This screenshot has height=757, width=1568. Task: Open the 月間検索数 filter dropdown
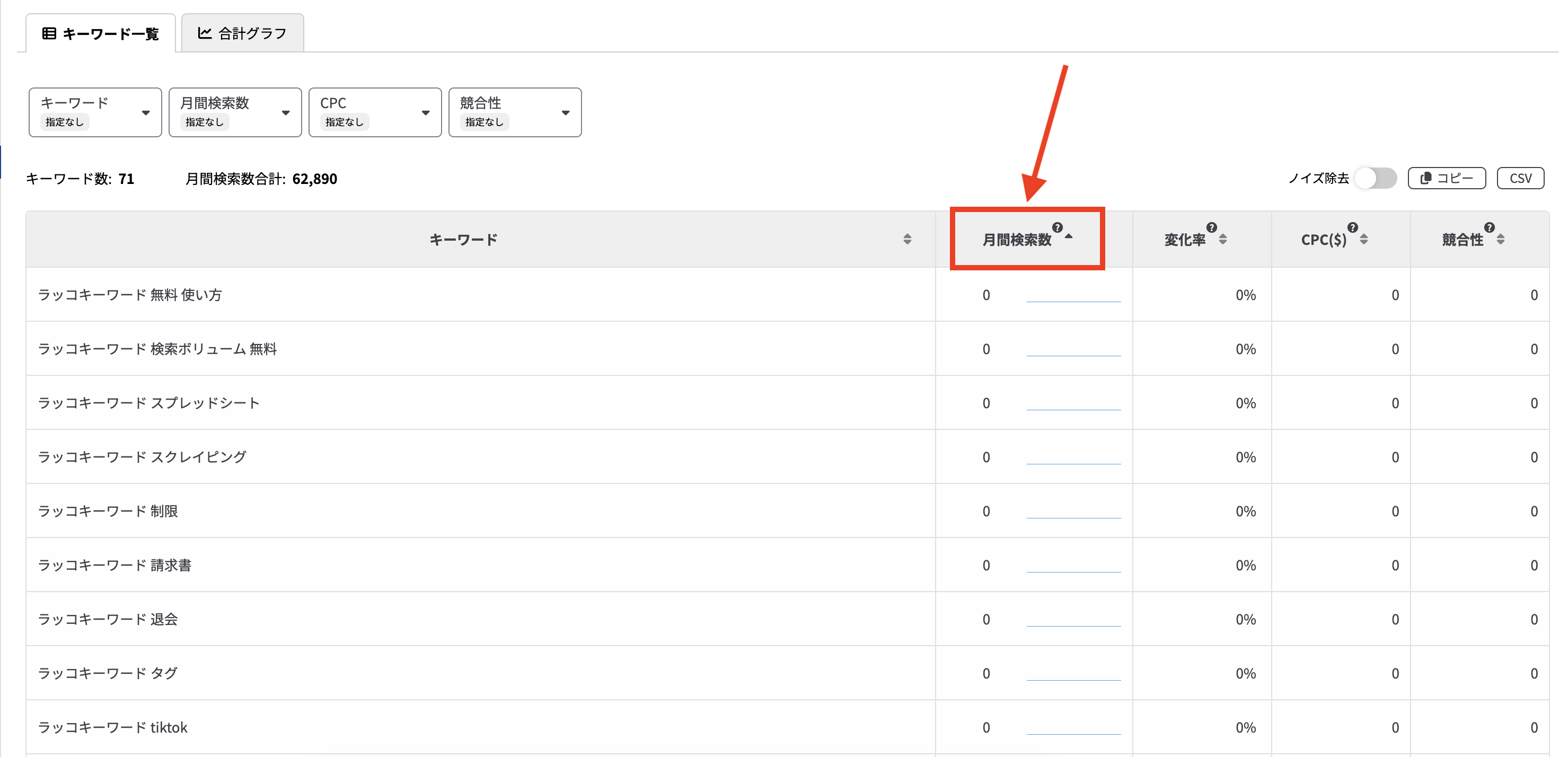(235, 112)
